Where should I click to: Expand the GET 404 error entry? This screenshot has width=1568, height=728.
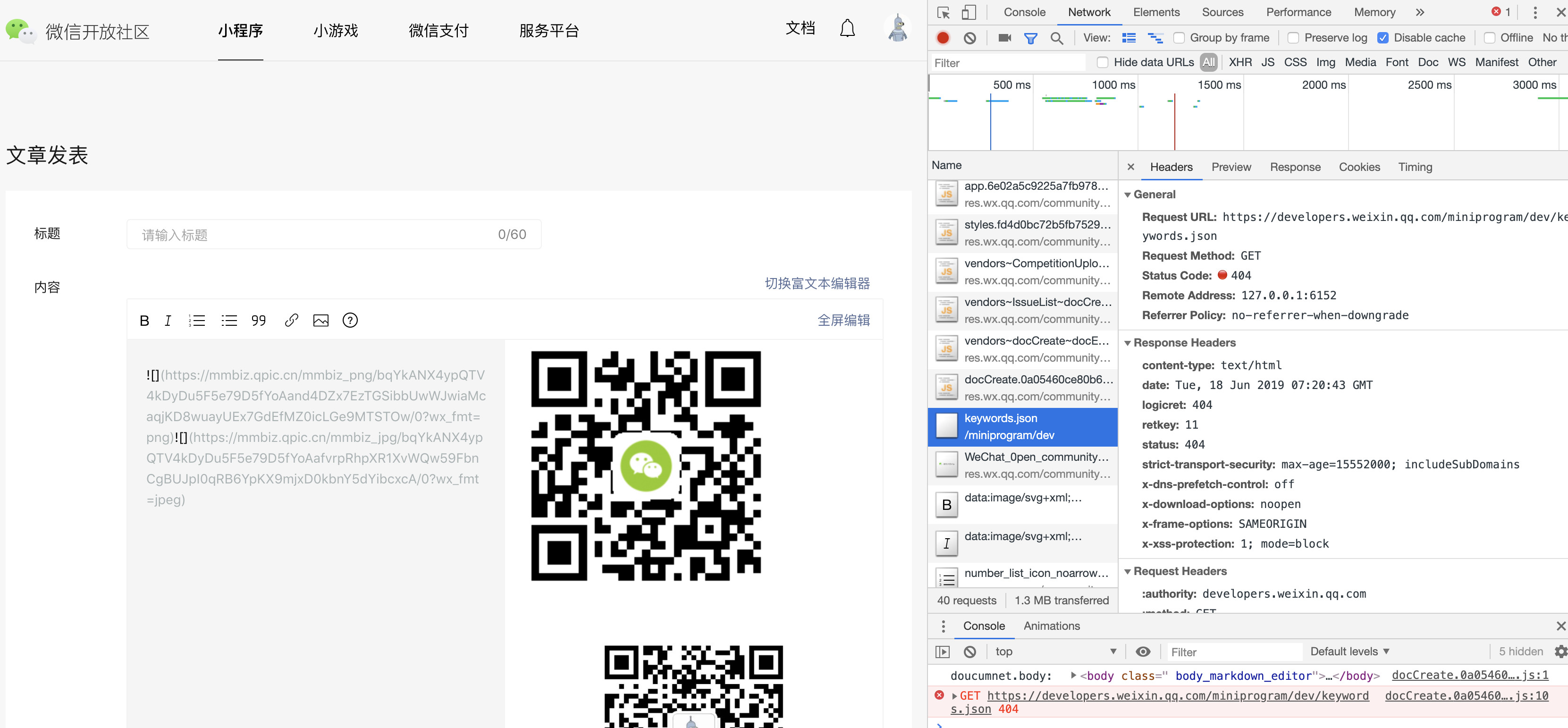954,696
